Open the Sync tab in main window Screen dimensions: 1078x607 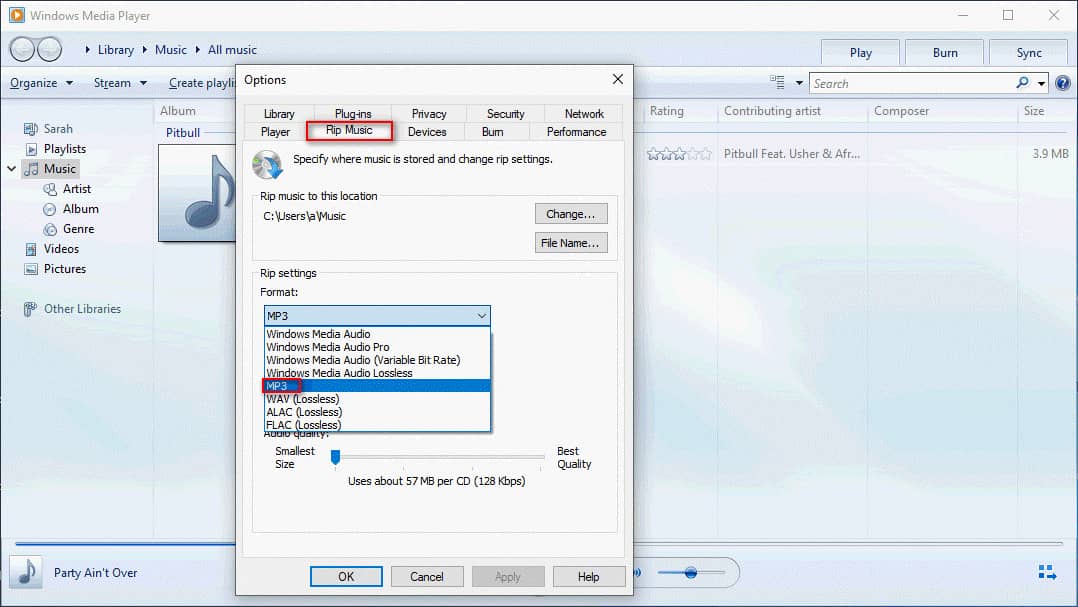coord(1029,53)
